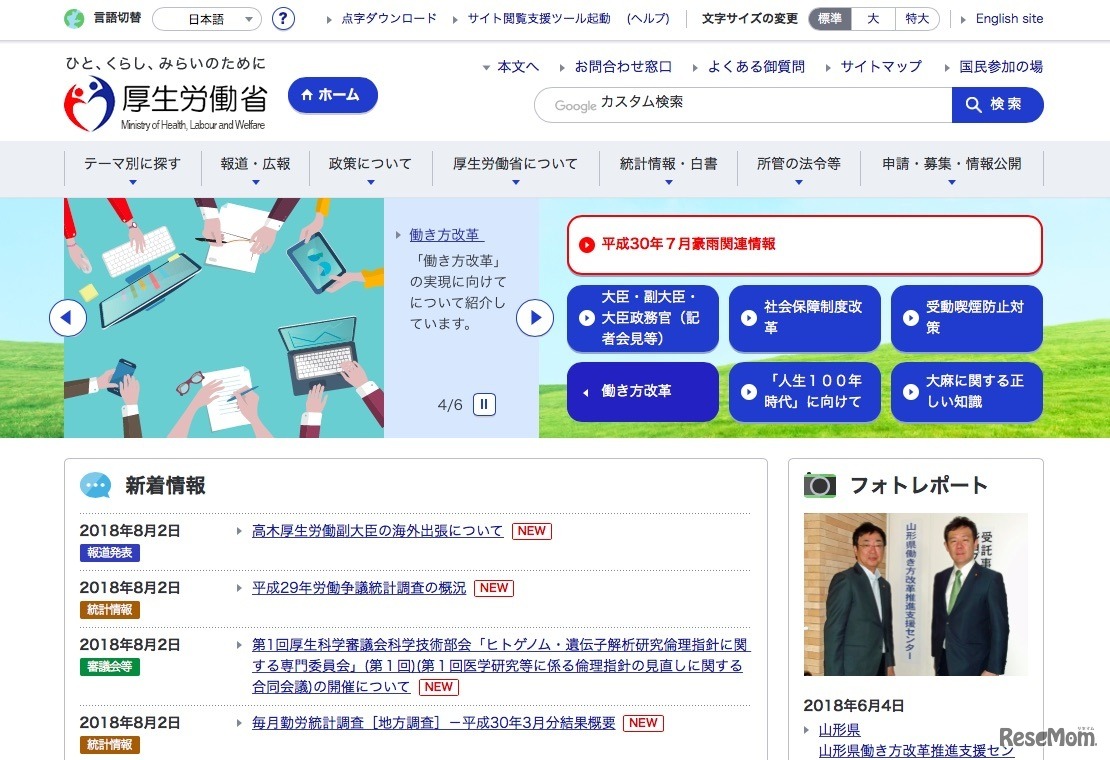Select 標準 text size option

[x=829, y=18]
